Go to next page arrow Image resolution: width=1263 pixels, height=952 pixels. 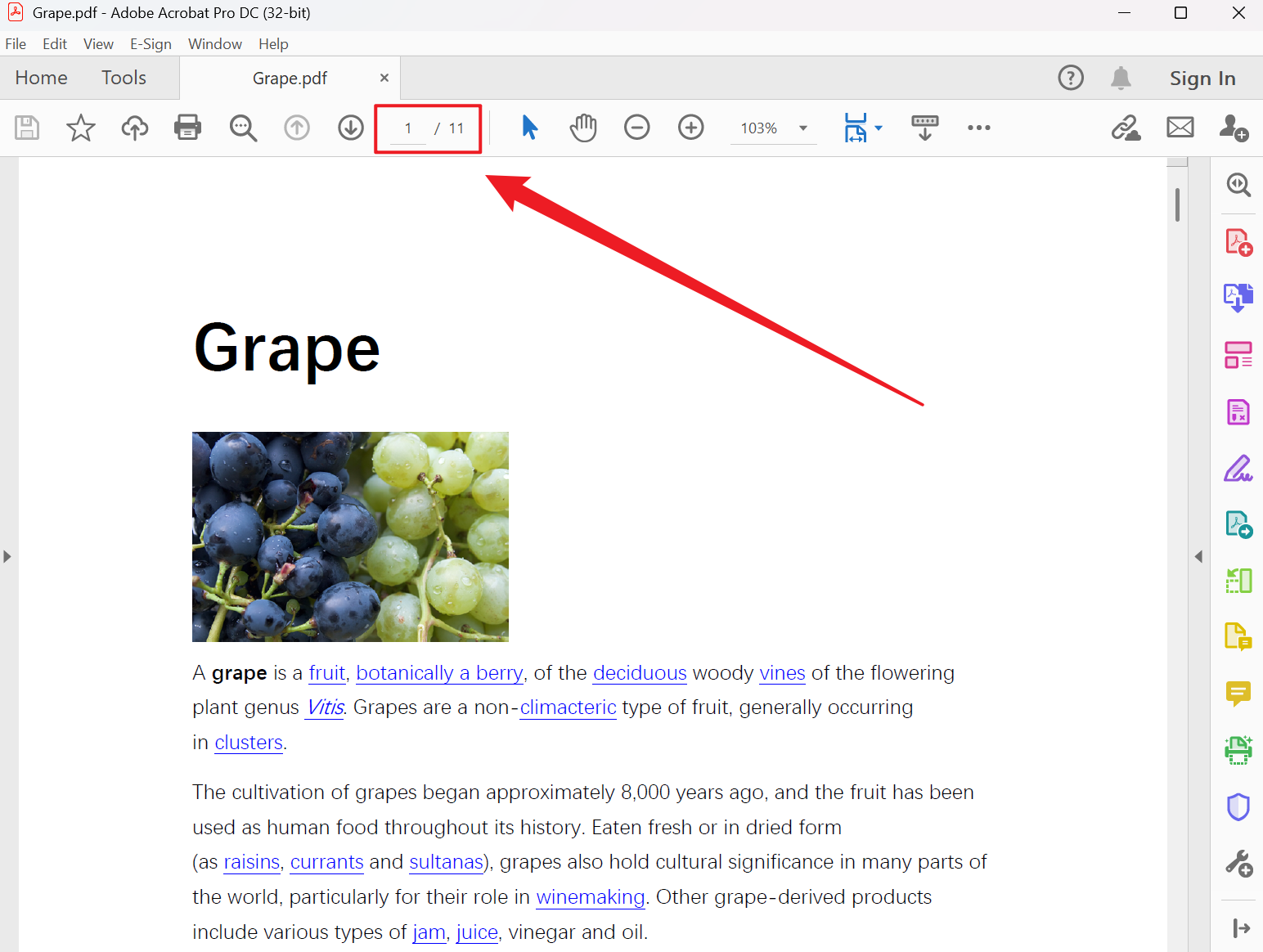click(351, 128)
